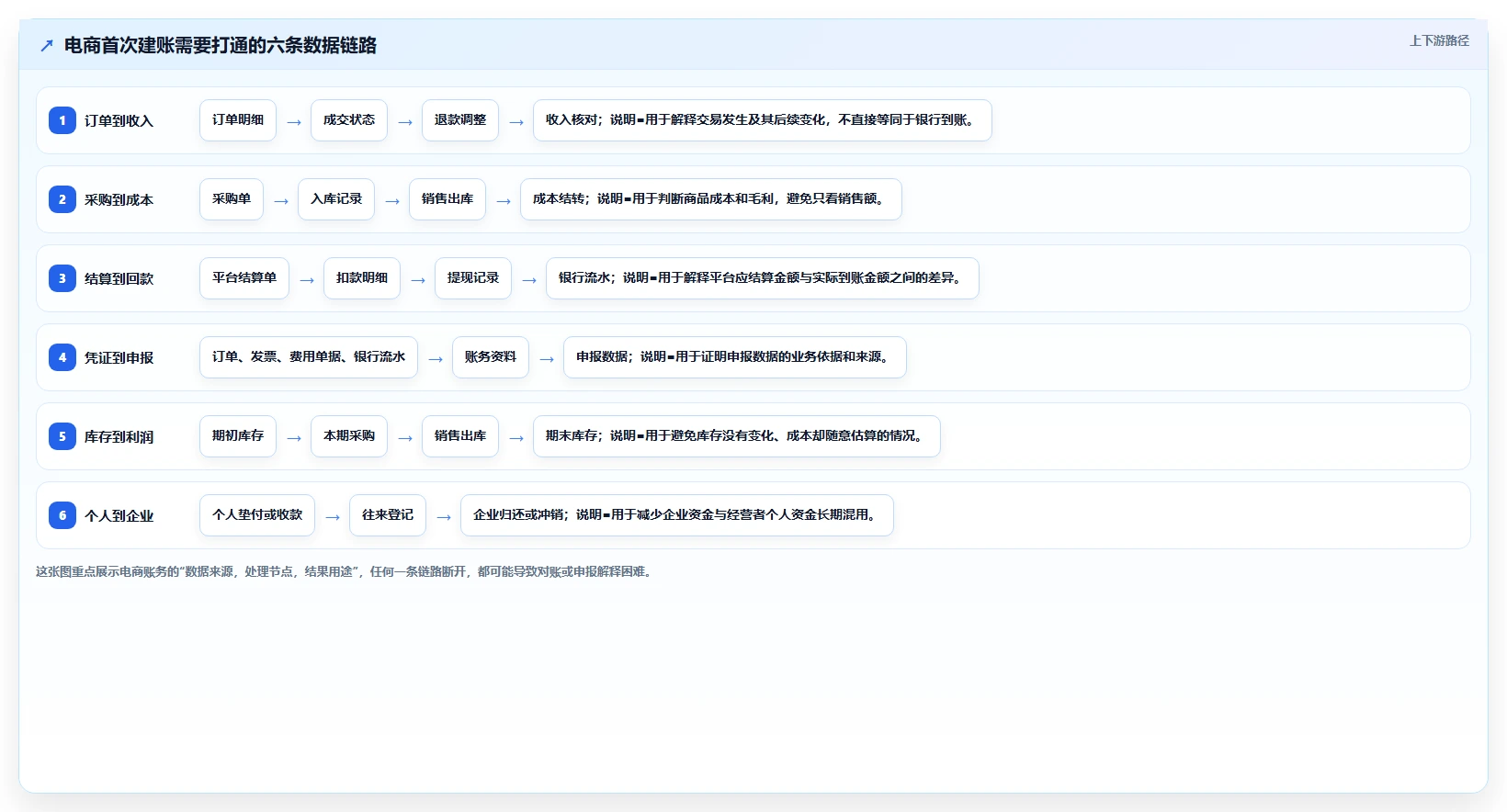Screen dimensions: 1507x812
Task: Select the '个人到企业' row label
Action: (x=119, y=516)
